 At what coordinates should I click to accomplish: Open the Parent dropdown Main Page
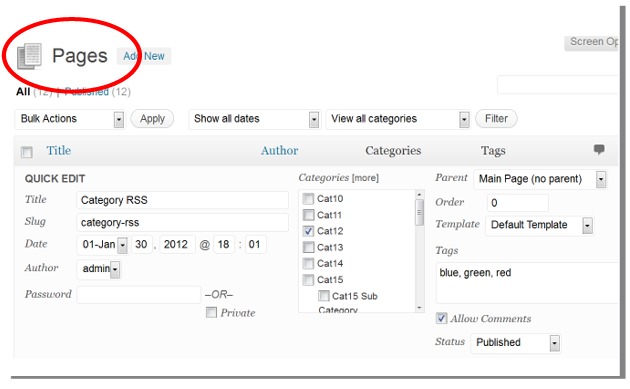(x=540, y=179)
